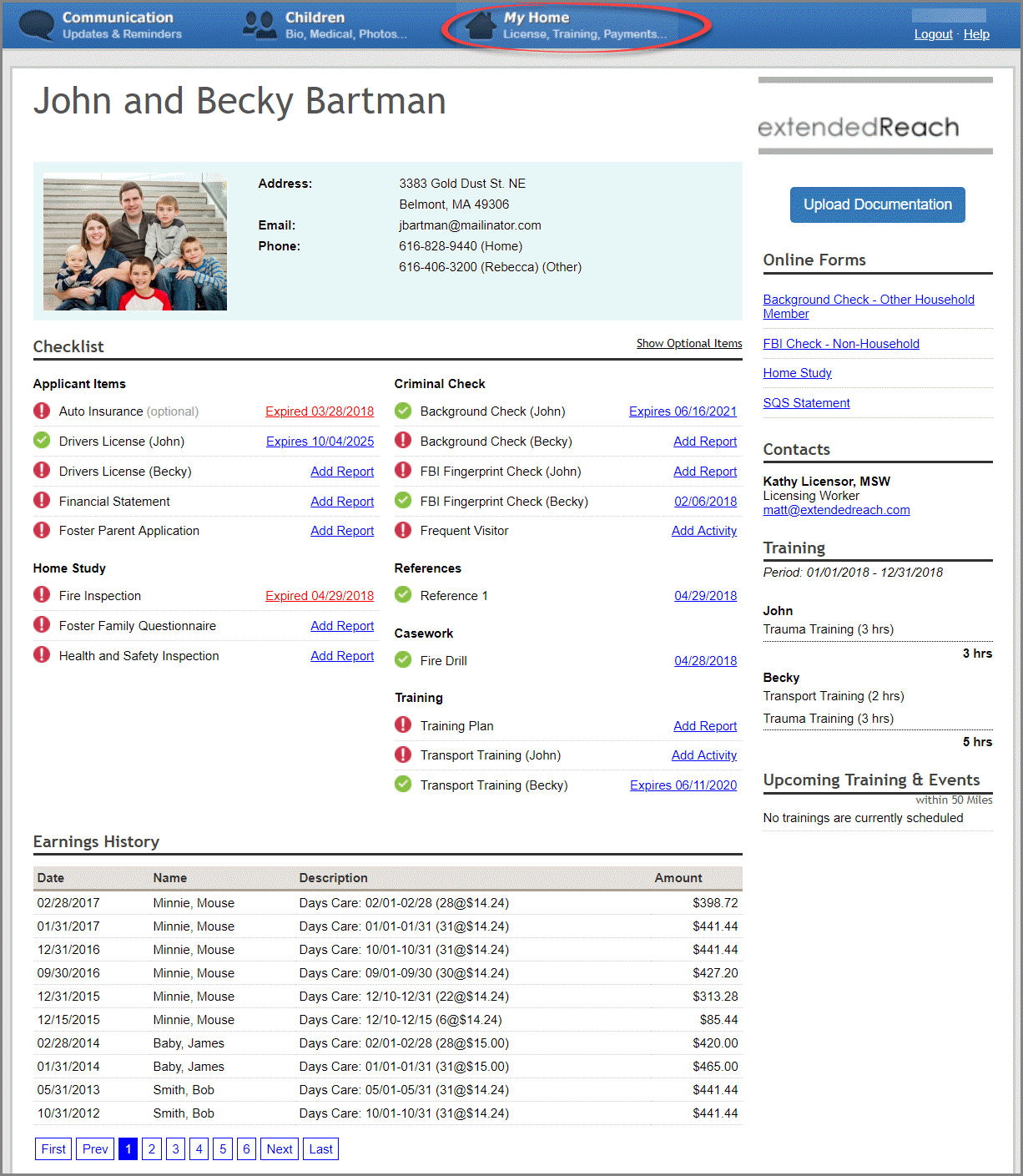Open FBI Fingerprint Check 02/06/2018 link
Viewport: 1023px width, 1176px height.
pos(706,502)
